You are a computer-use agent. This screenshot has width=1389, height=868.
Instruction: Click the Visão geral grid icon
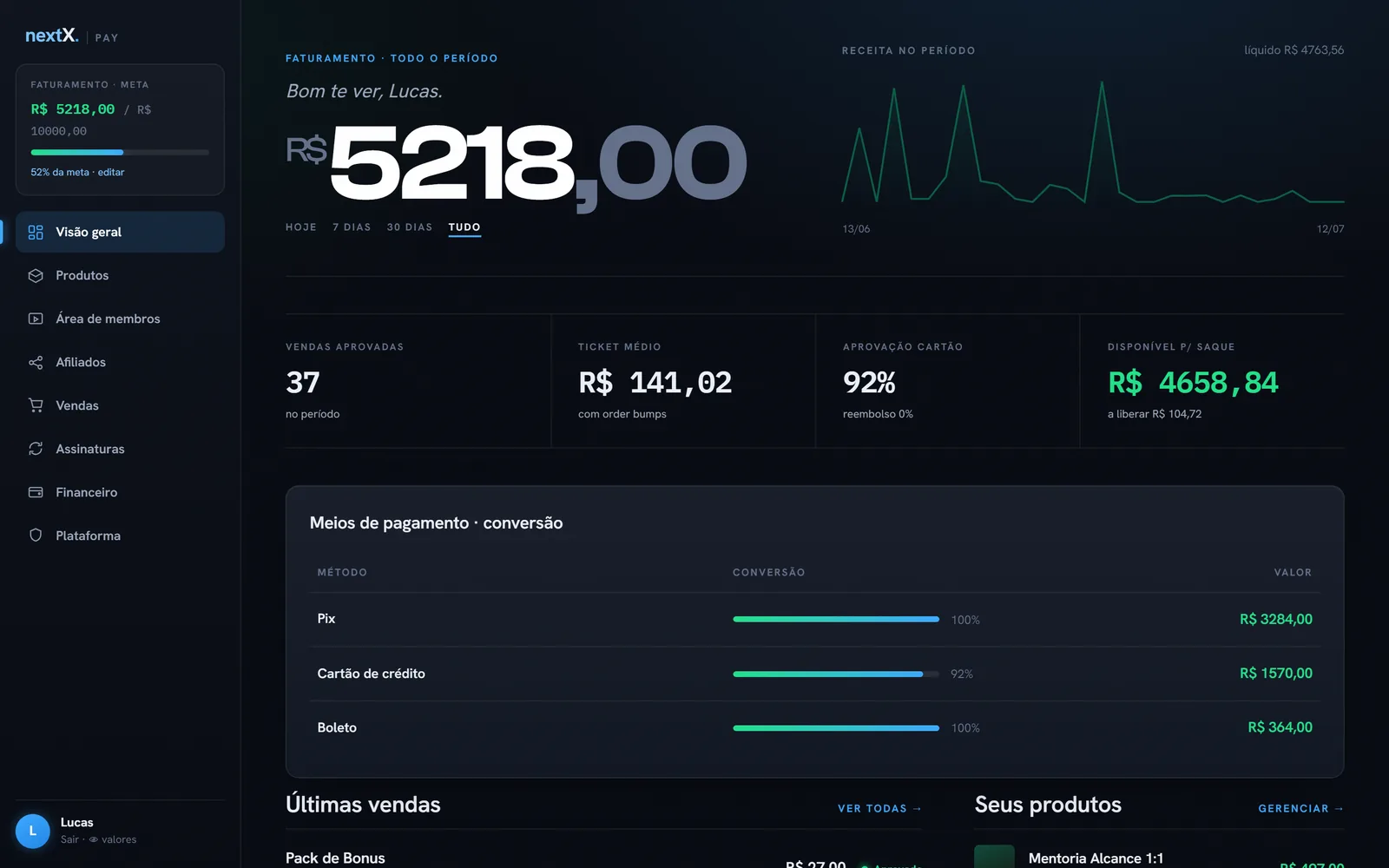coord(36,232)
